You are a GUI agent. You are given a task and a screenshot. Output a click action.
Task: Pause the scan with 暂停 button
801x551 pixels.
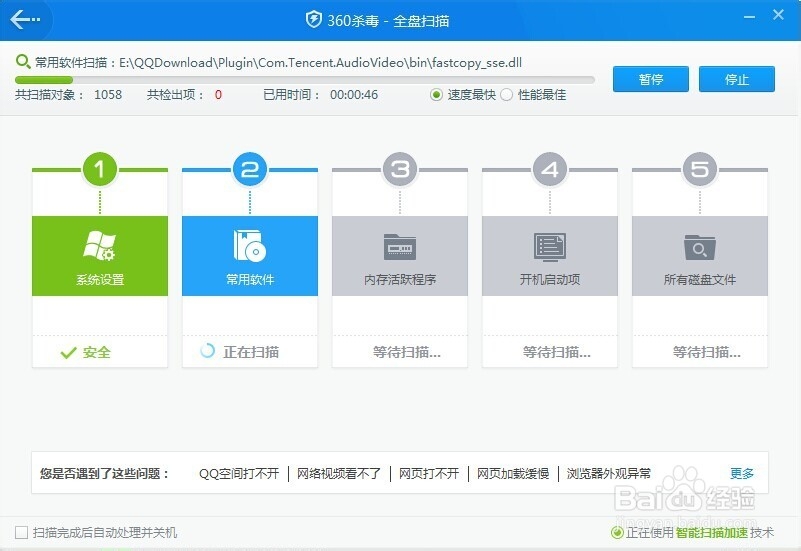(650, 79)
